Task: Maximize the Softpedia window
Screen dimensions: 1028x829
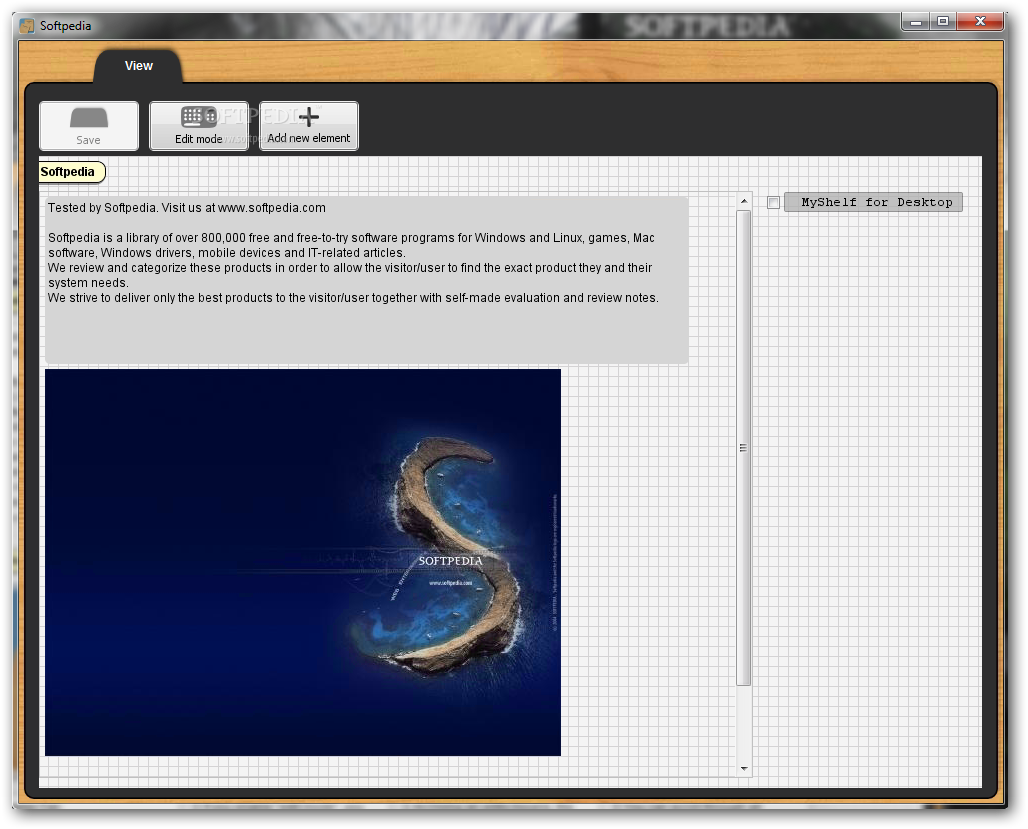Action: click(x=943, y=22)
